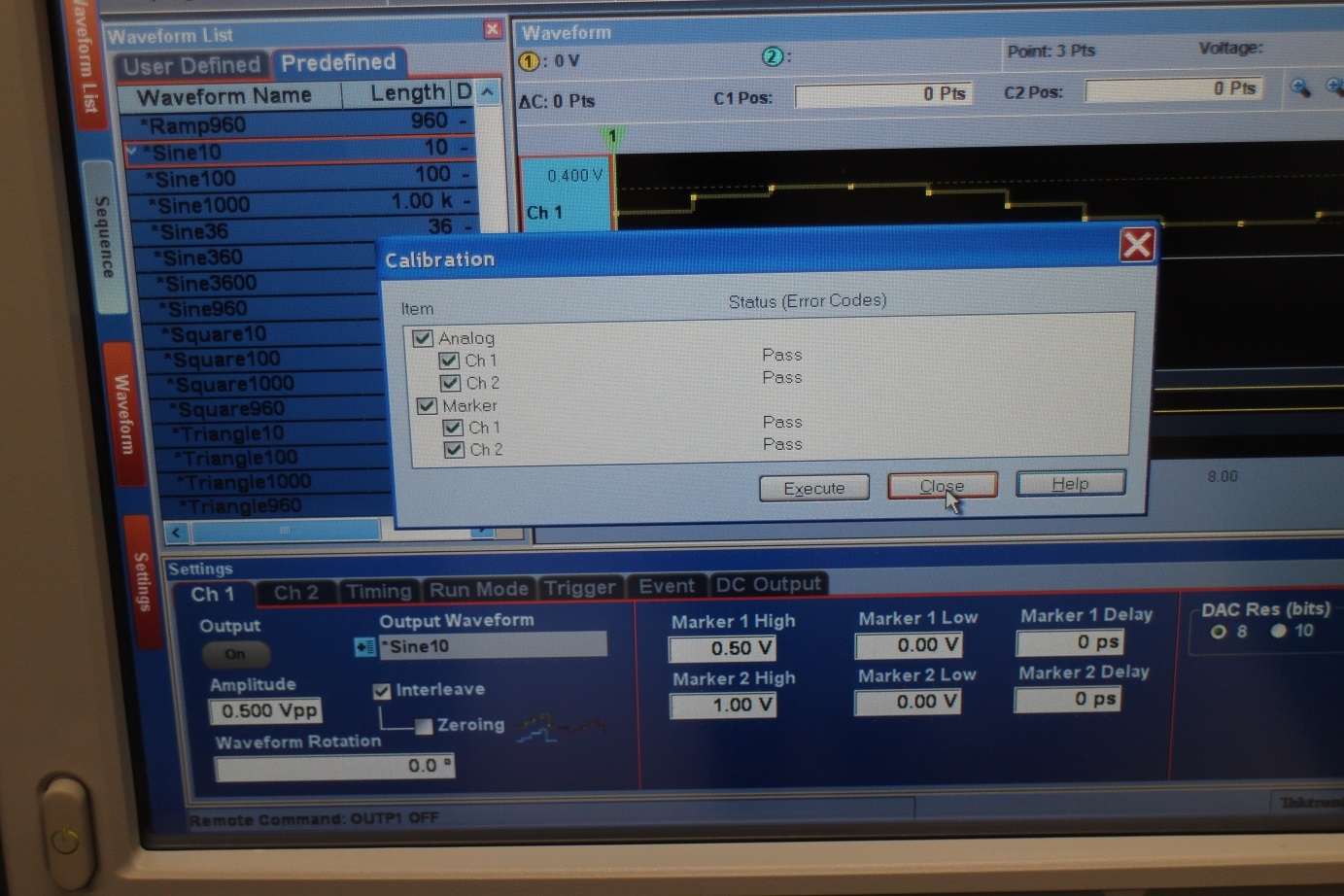This screenshot has width=1344, height=896.
Task: Toggle the Marker checkbox in Calibration
Action: click(427, 405)
